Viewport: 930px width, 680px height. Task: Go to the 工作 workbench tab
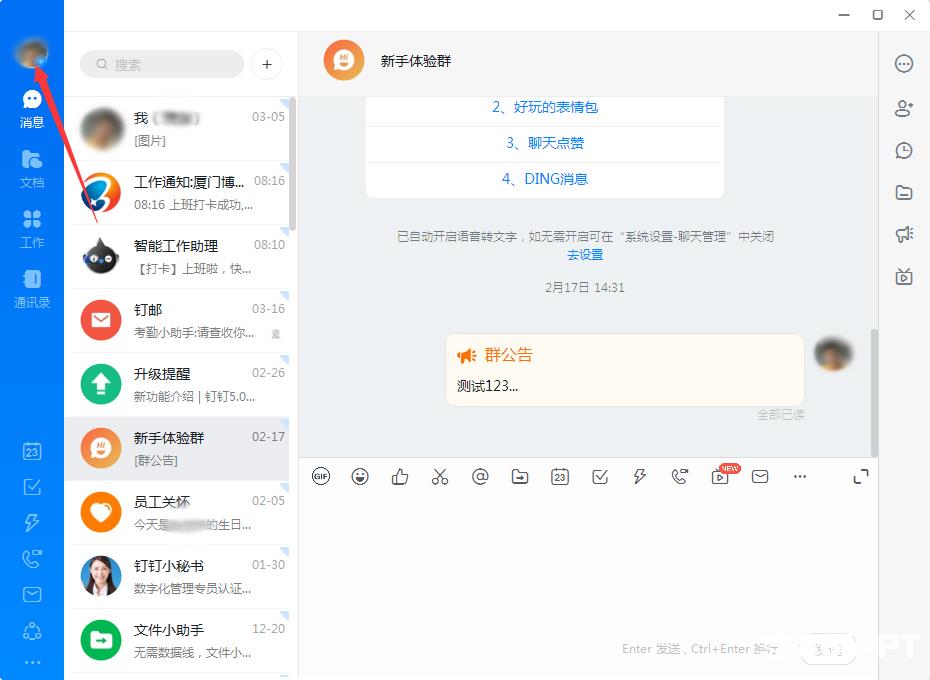pos(31,229)
